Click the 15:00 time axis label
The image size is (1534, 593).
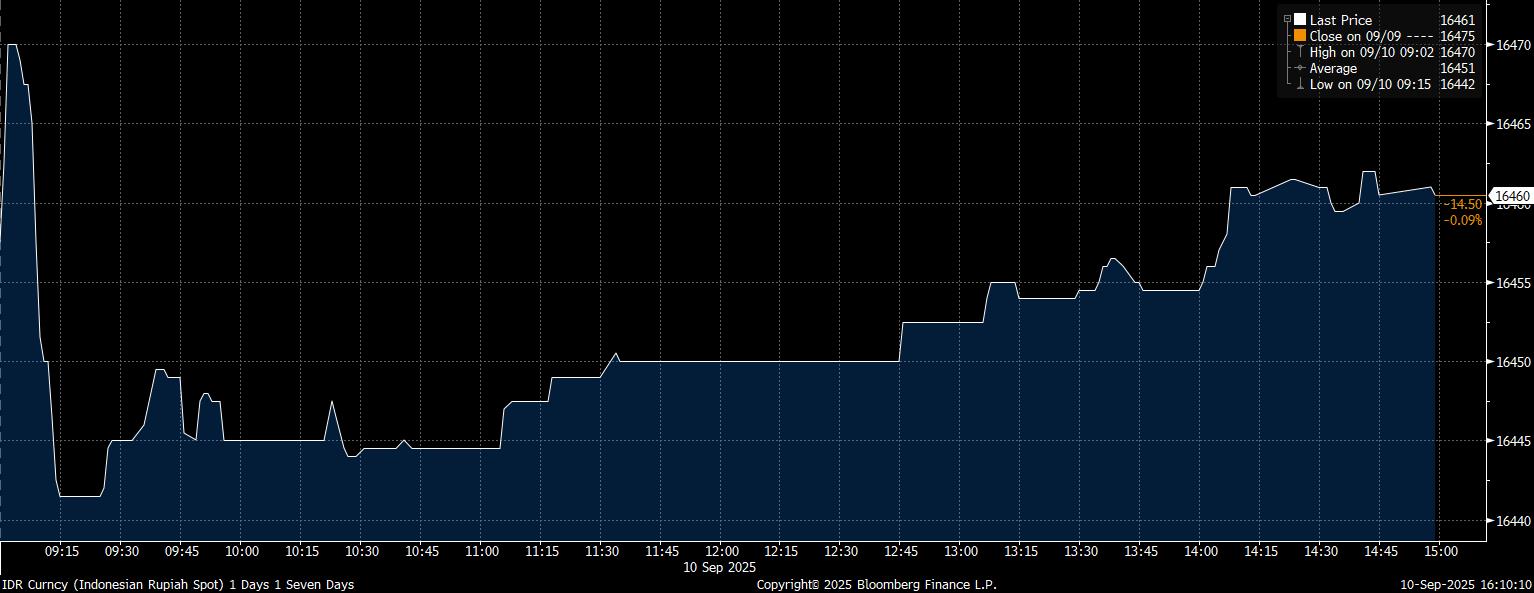(1440, 551)
